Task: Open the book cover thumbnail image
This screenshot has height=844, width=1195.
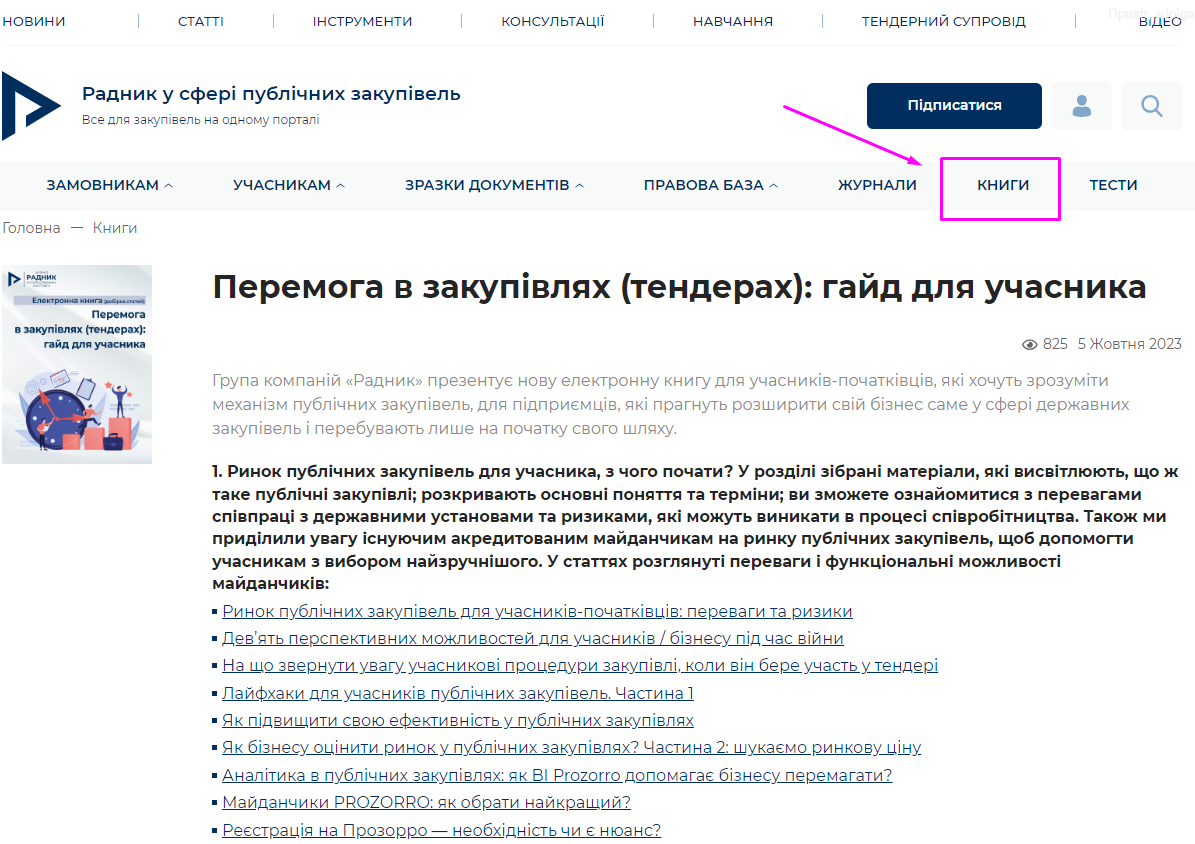Action: pos(77,364)
